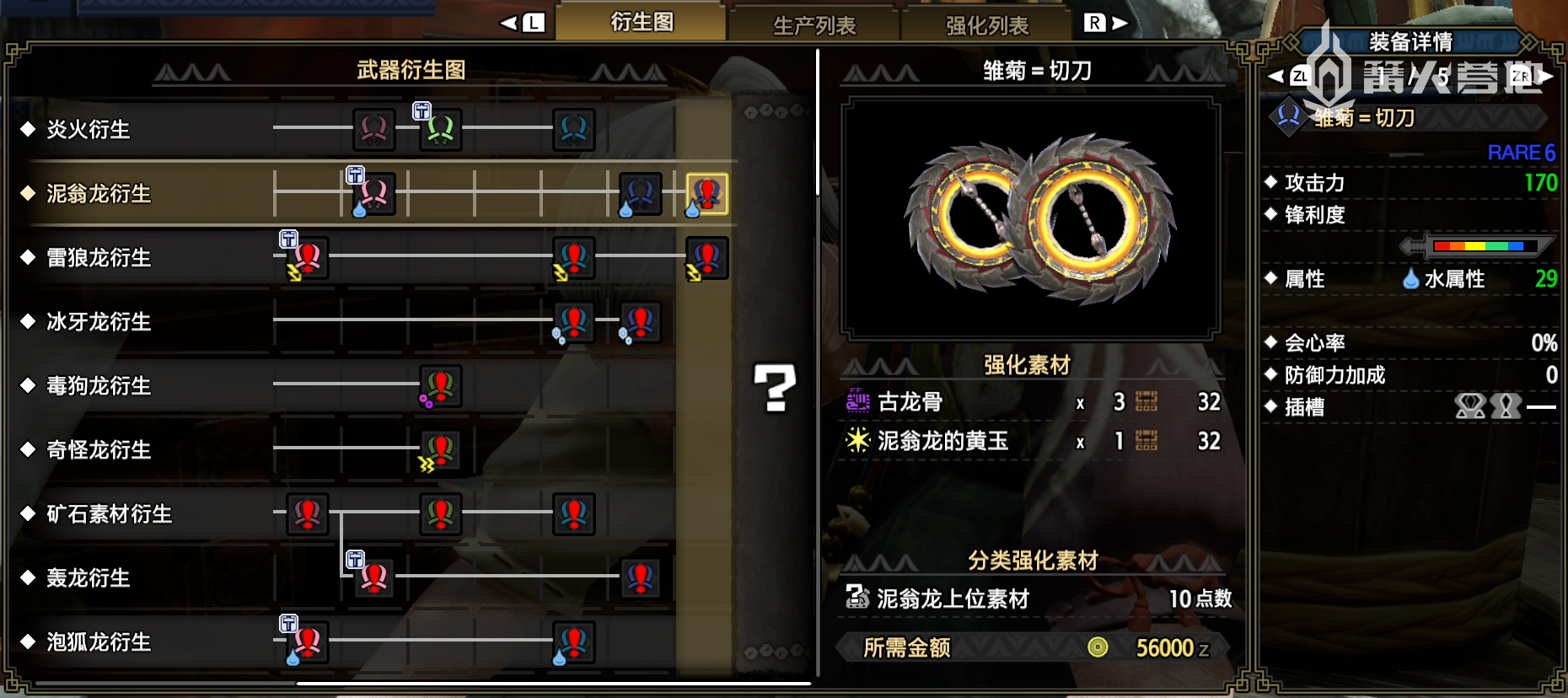The height and width of the screenshot is (698, 1568).
Task: Click the question mark help icon
Action: tap(775, 388)
